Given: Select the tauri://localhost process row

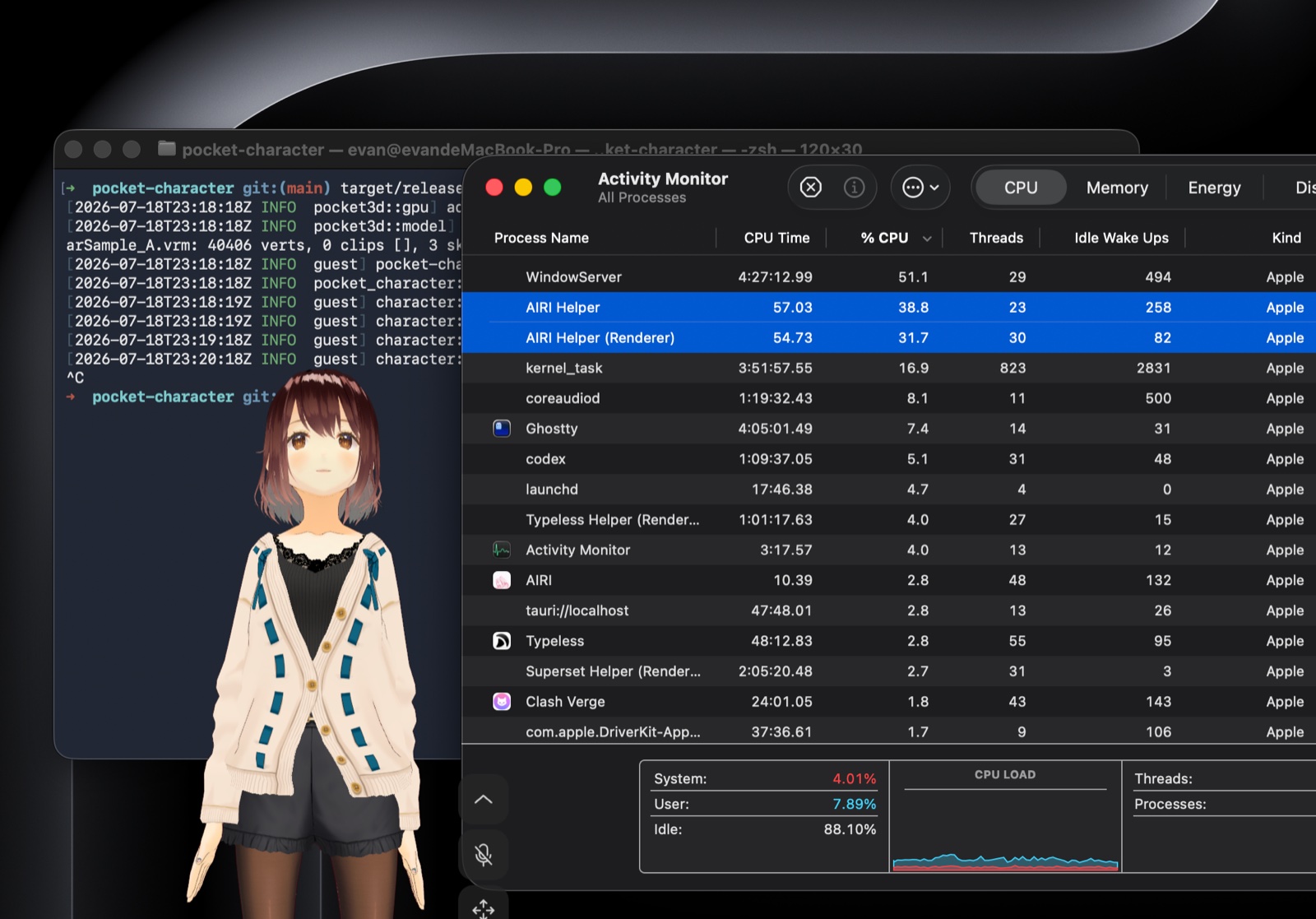Looking at the screenshot, I should pyautogui.click(x=889, y=610).
